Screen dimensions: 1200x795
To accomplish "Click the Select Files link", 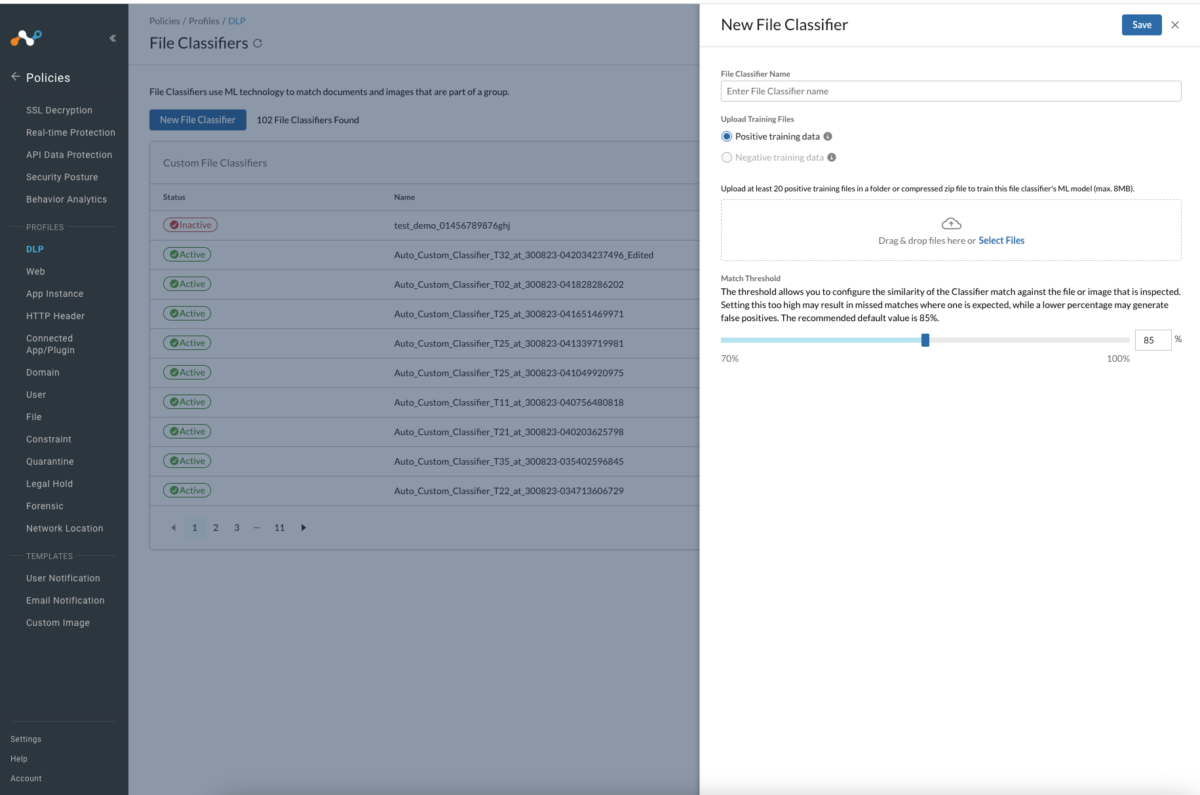I will (x=1001, y=241).
